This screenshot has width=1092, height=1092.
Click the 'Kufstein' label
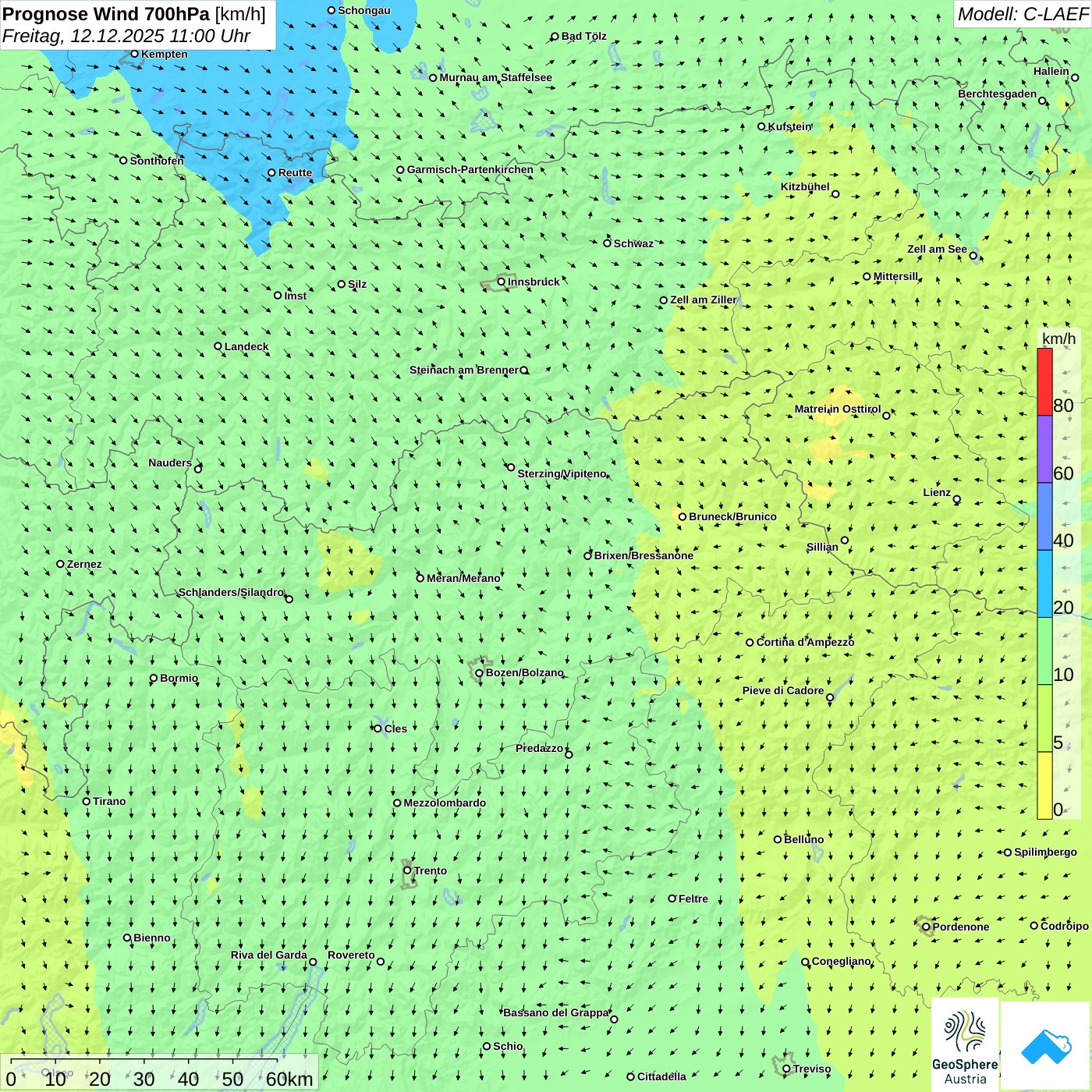(x=790, y=126)
